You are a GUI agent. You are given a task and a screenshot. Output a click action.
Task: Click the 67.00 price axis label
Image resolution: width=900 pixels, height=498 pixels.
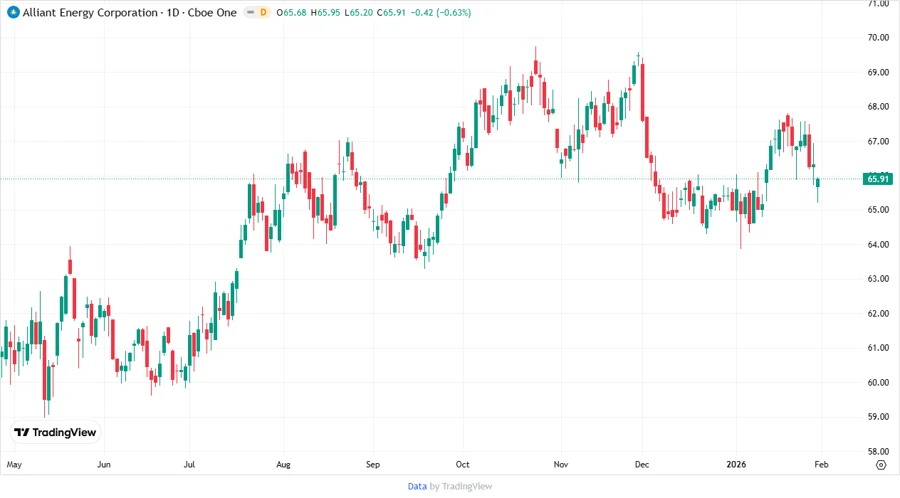[x=878, y=141]
